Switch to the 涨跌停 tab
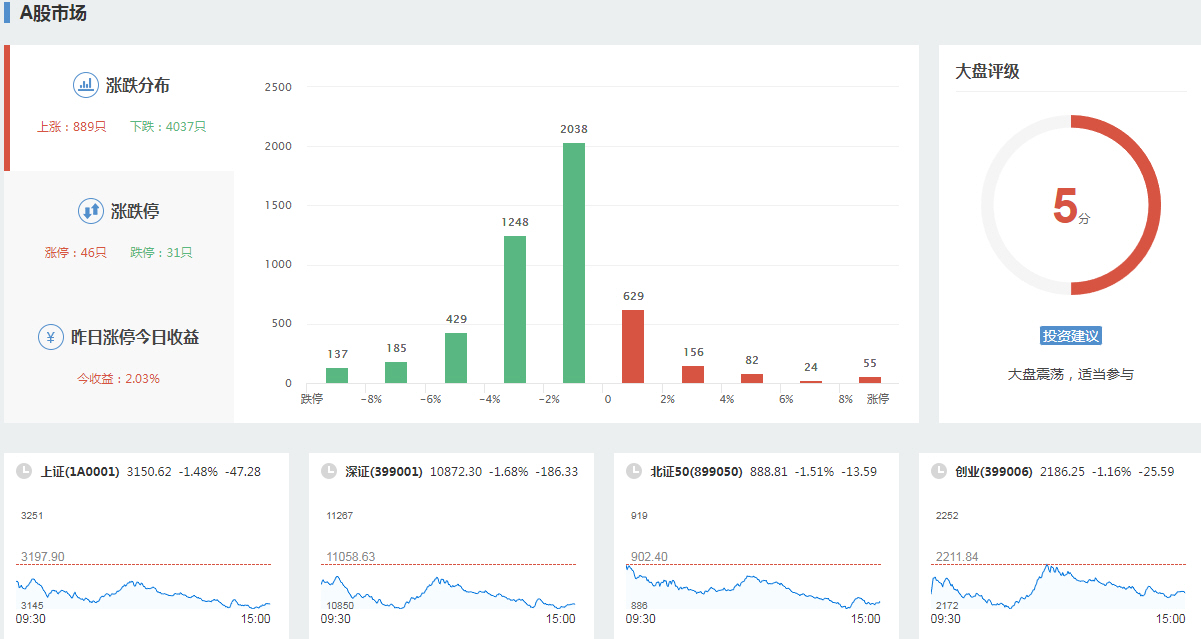The image size is (1201, 639). (135, 212)
